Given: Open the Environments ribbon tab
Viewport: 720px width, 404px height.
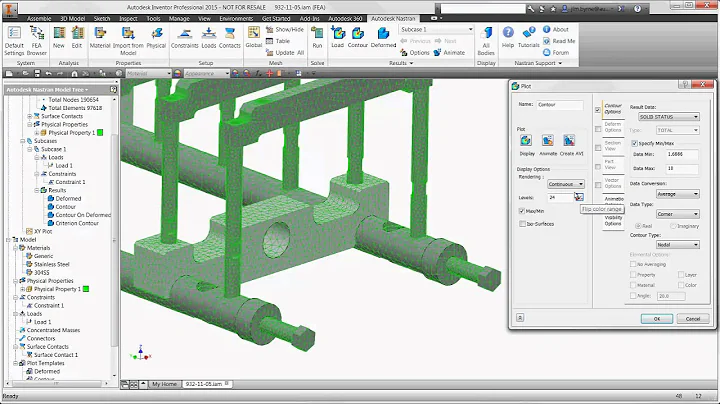Looking at the screenshot, I should tap(236, 18).
